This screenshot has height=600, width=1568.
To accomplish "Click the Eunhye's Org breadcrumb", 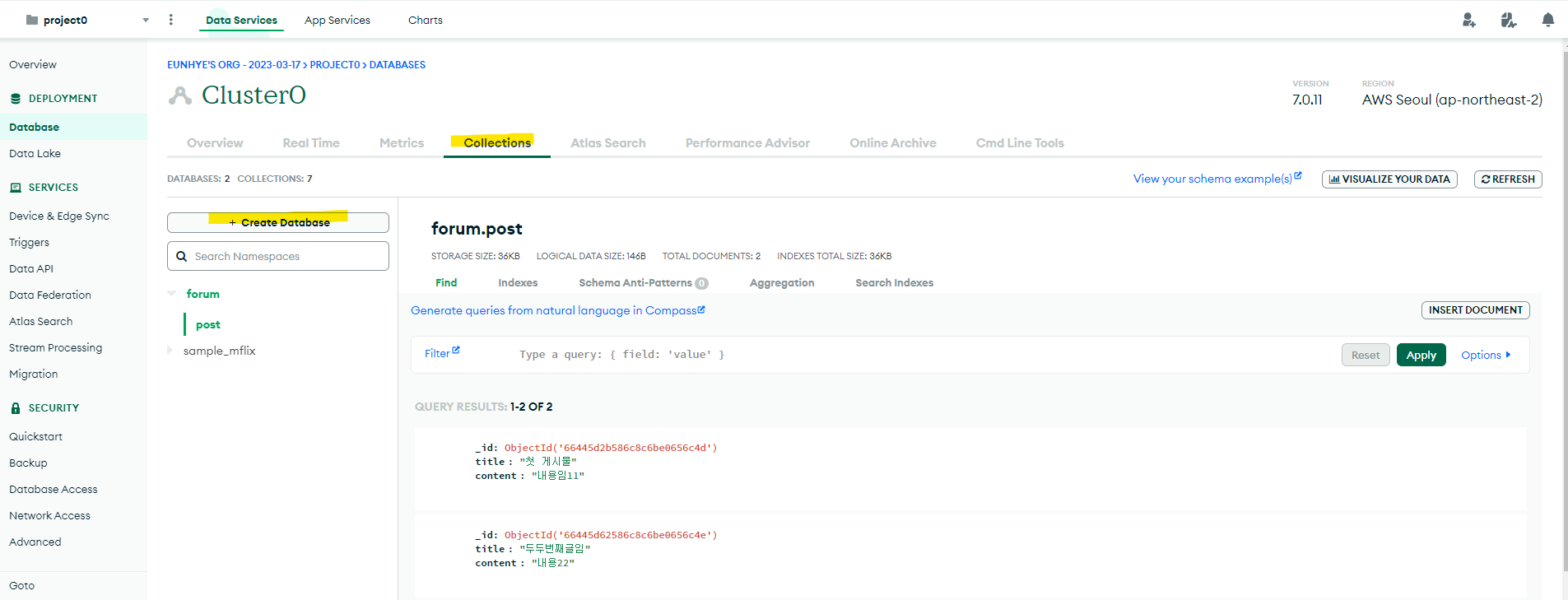I will [234, 64].
